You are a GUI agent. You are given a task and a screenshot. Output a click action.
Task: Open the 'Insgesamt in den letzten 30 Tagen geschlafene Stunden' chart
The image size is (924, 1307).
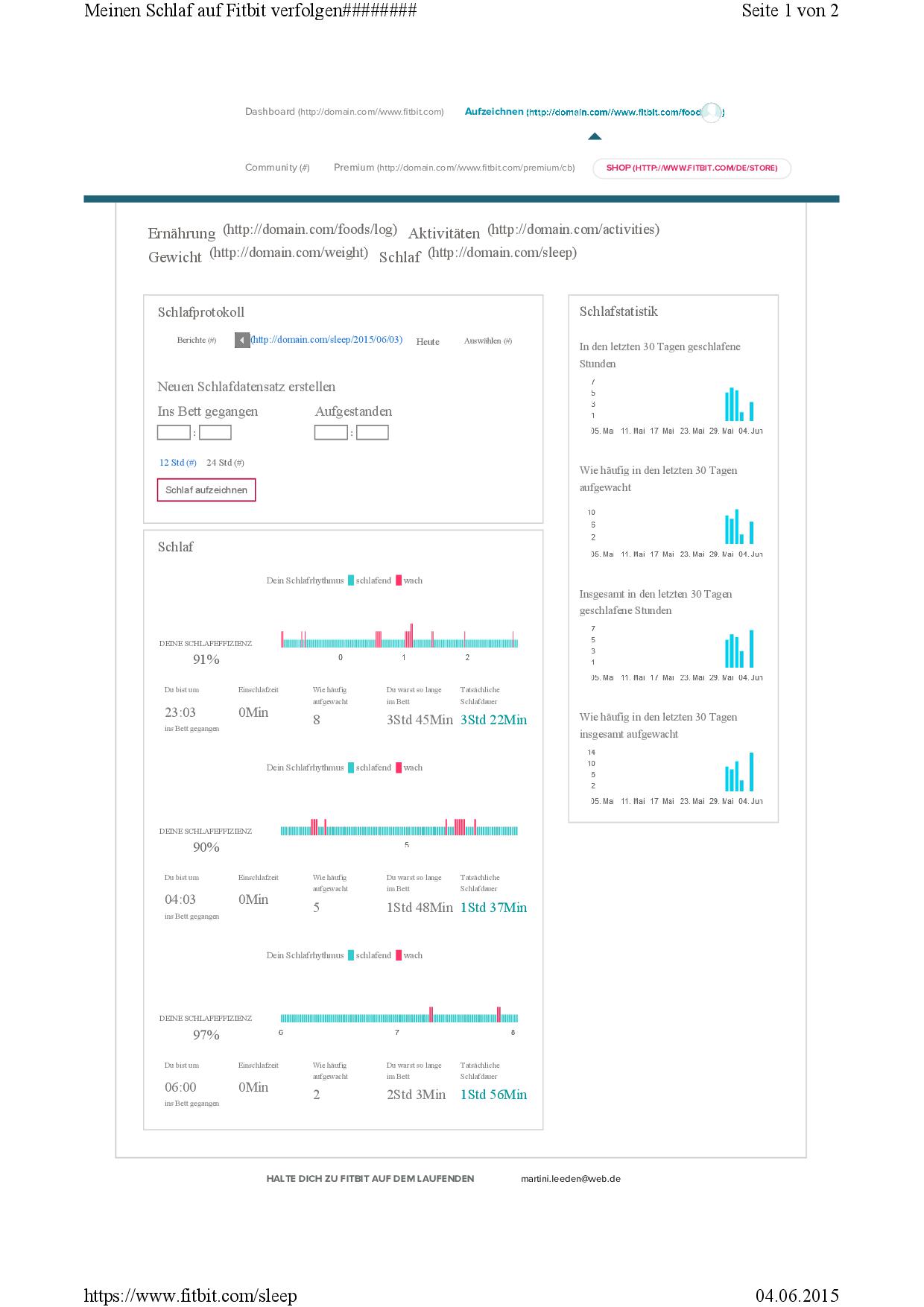click(677, 653)
